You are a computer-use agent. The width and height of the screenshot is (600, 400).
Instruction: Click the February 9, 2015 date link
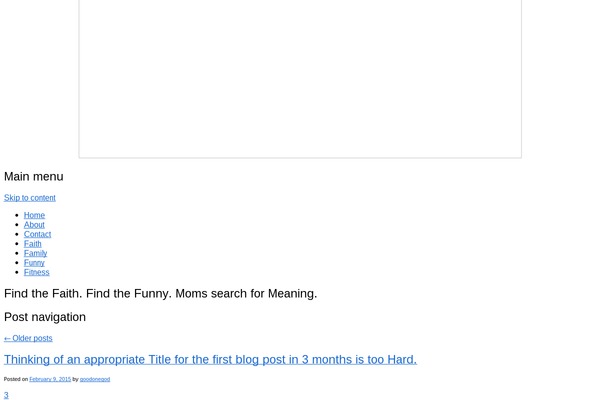50,379
